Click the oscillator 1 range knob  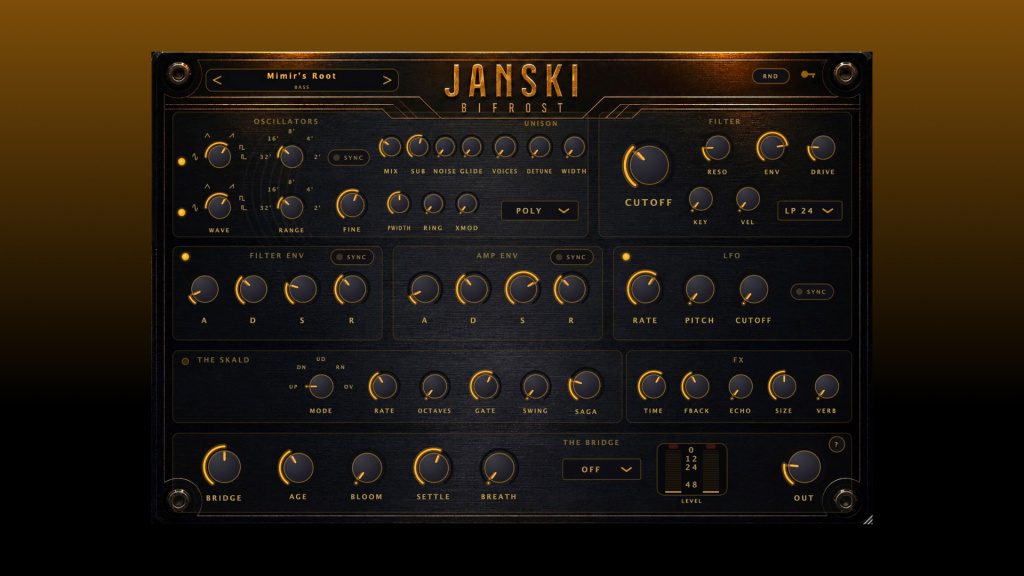tap(291, 157)
